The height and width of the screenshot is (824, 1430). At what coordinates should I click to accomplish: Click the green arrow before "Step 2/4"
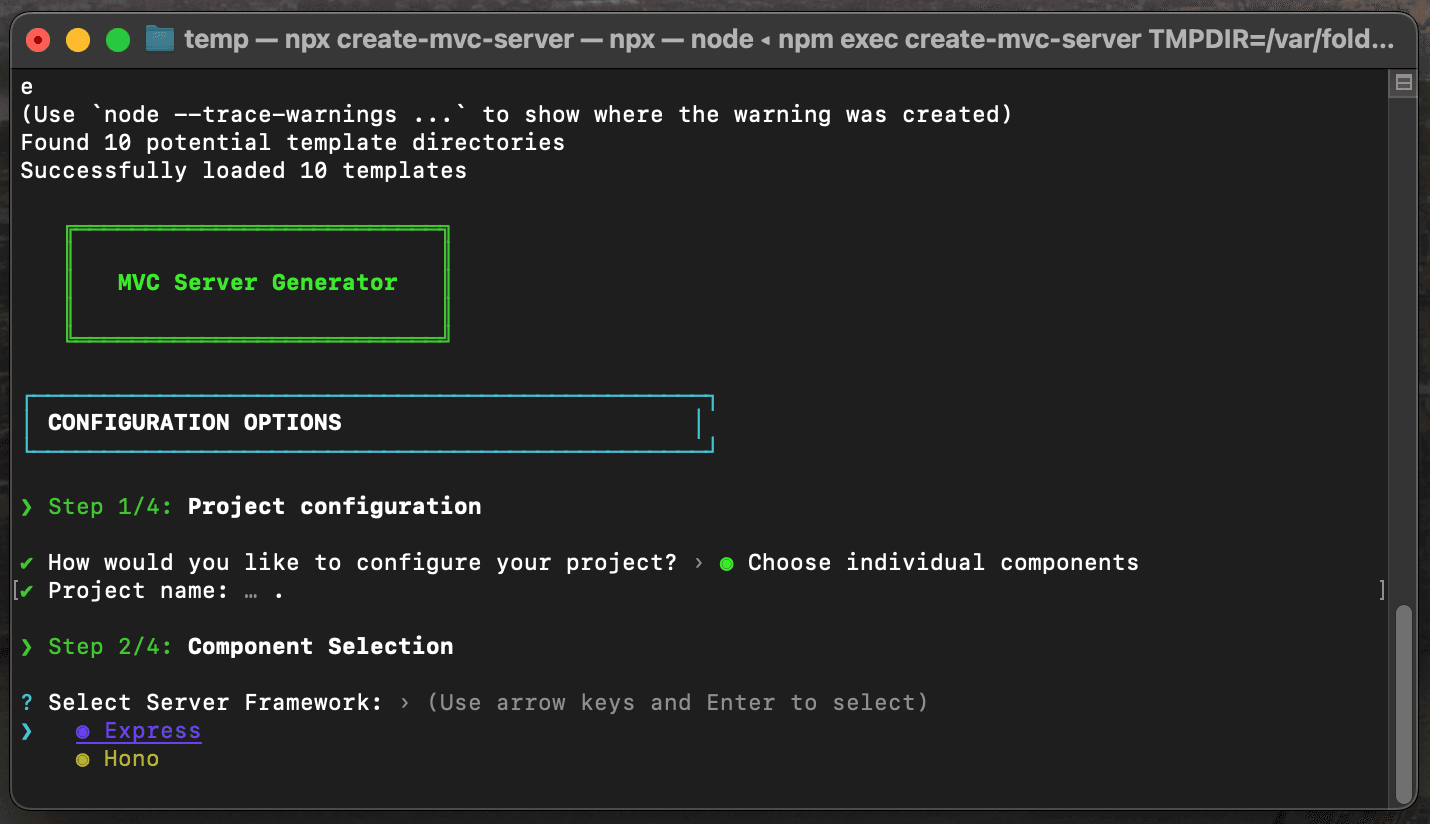(x=25, y=646)
